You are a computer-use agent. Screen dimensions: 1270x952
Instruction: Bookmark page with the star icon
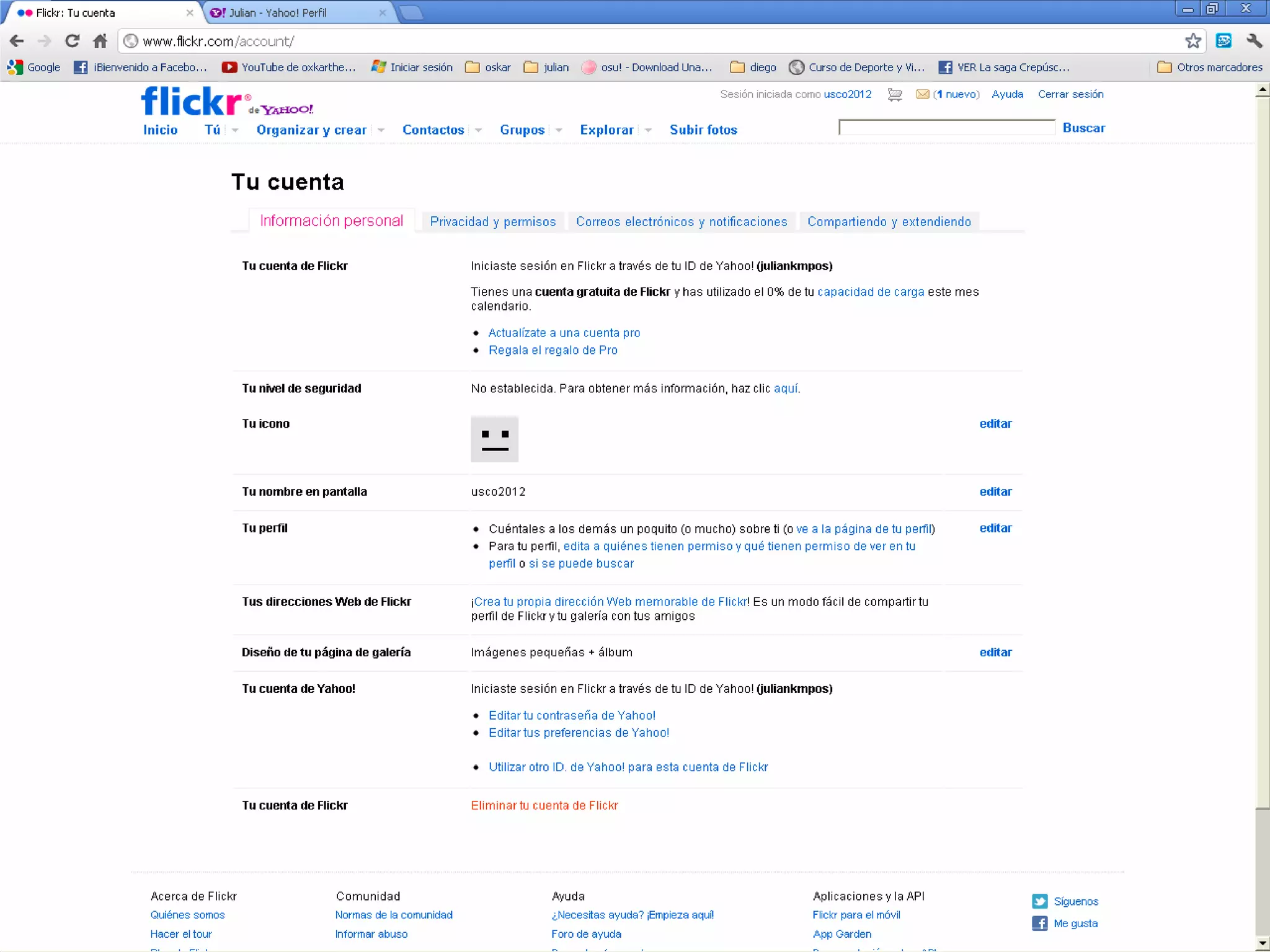coord(1192,41)
